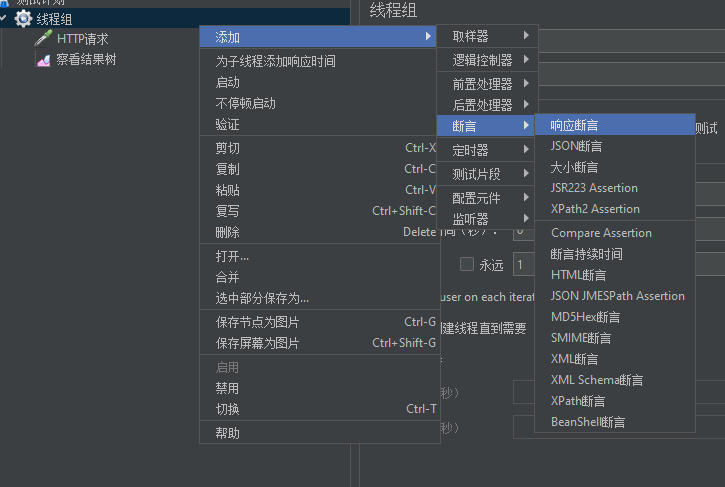Click 禁用 to disable the element
725x487 pixels.
point(318,388)
